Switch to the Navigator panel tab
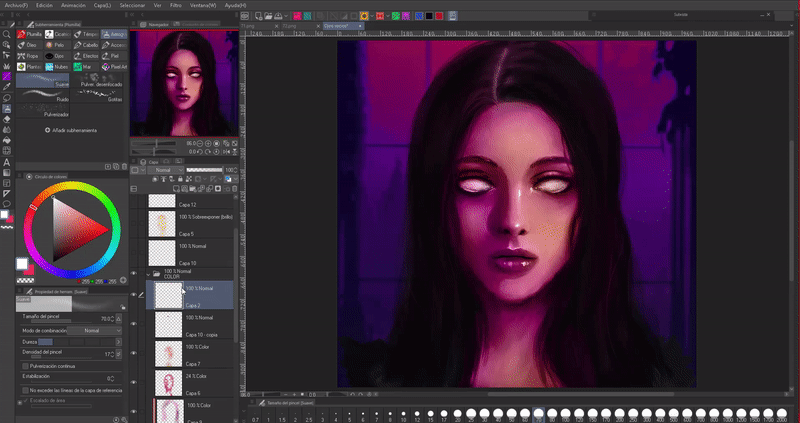Viewport: 800px width, 423px height. pos(158,23)
